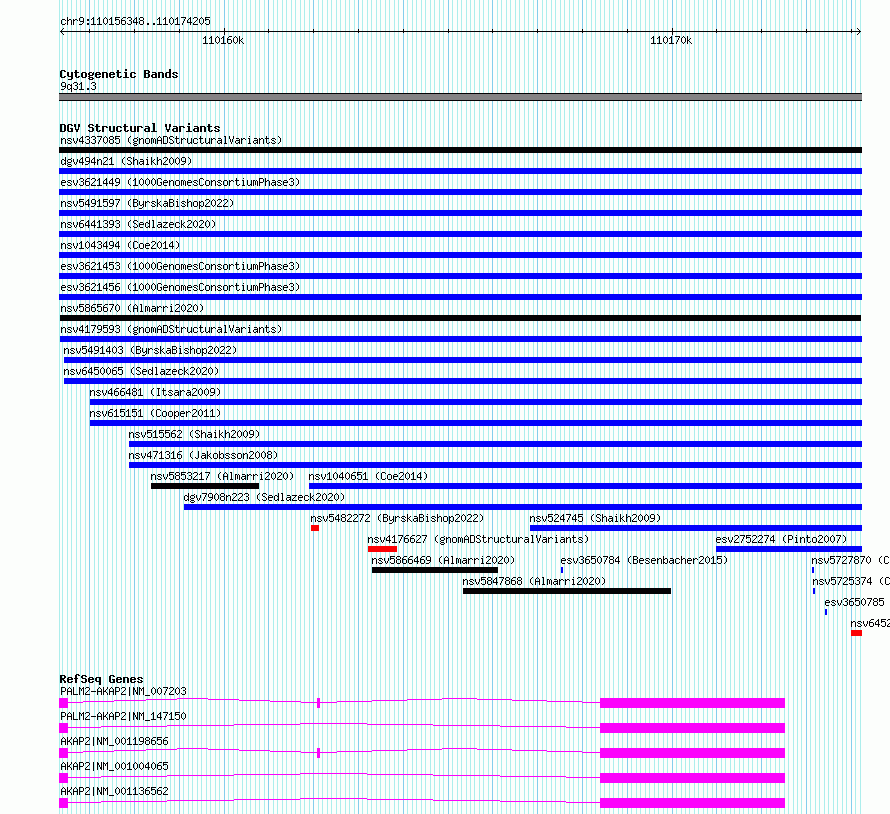Screen dimensions: 890x814
Task: Click the red nsv4176627 variant bar
Action: 383,549
